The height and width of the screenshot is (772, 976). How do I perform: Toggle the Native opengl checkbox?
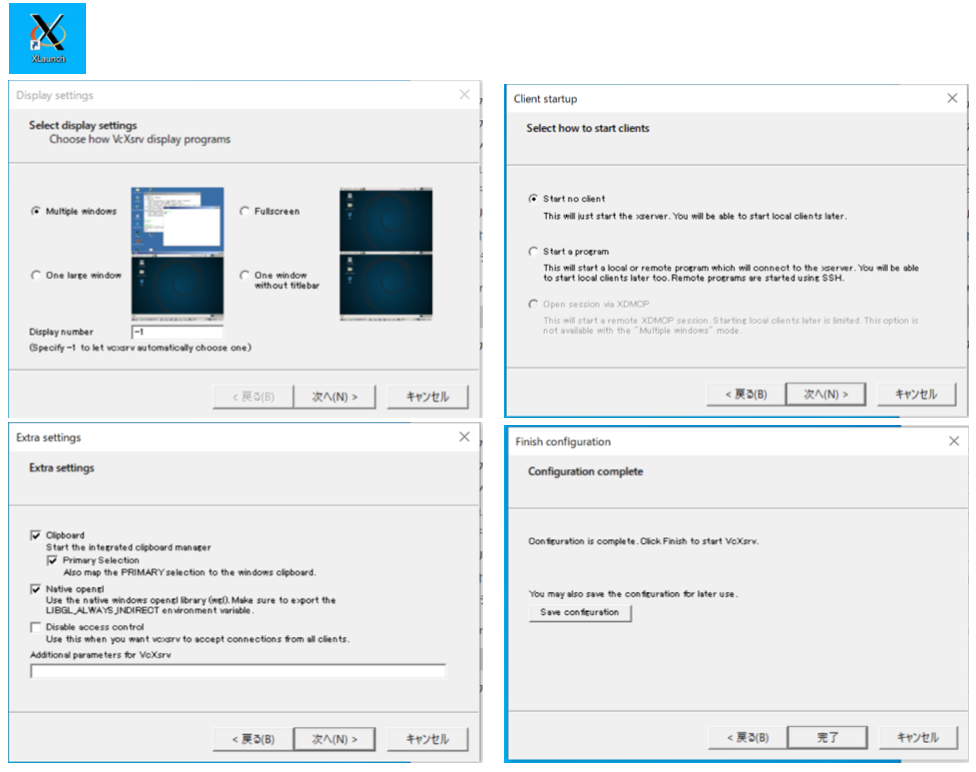[x=37, y=590]
